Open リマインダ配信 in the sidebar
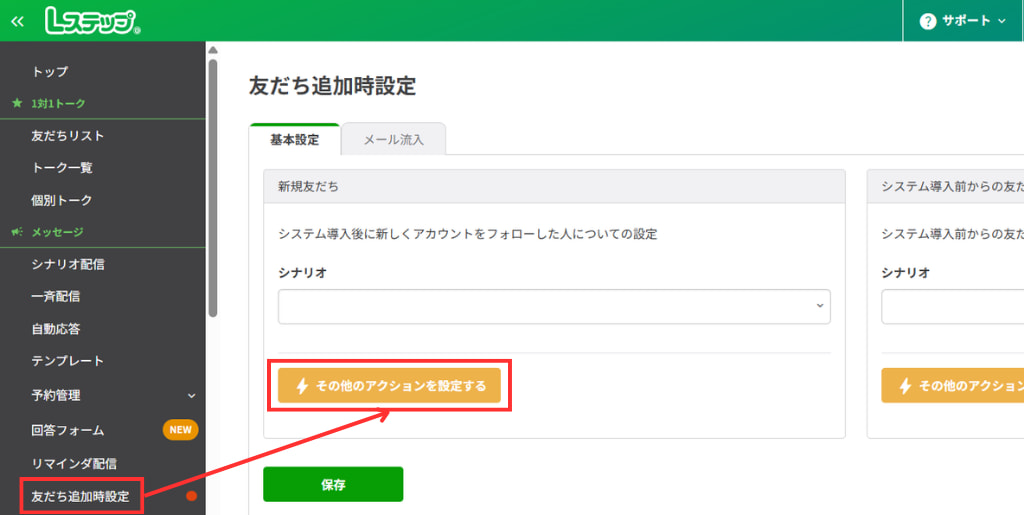The height and width of the screenshot is (515, 1024). [74, 463]
